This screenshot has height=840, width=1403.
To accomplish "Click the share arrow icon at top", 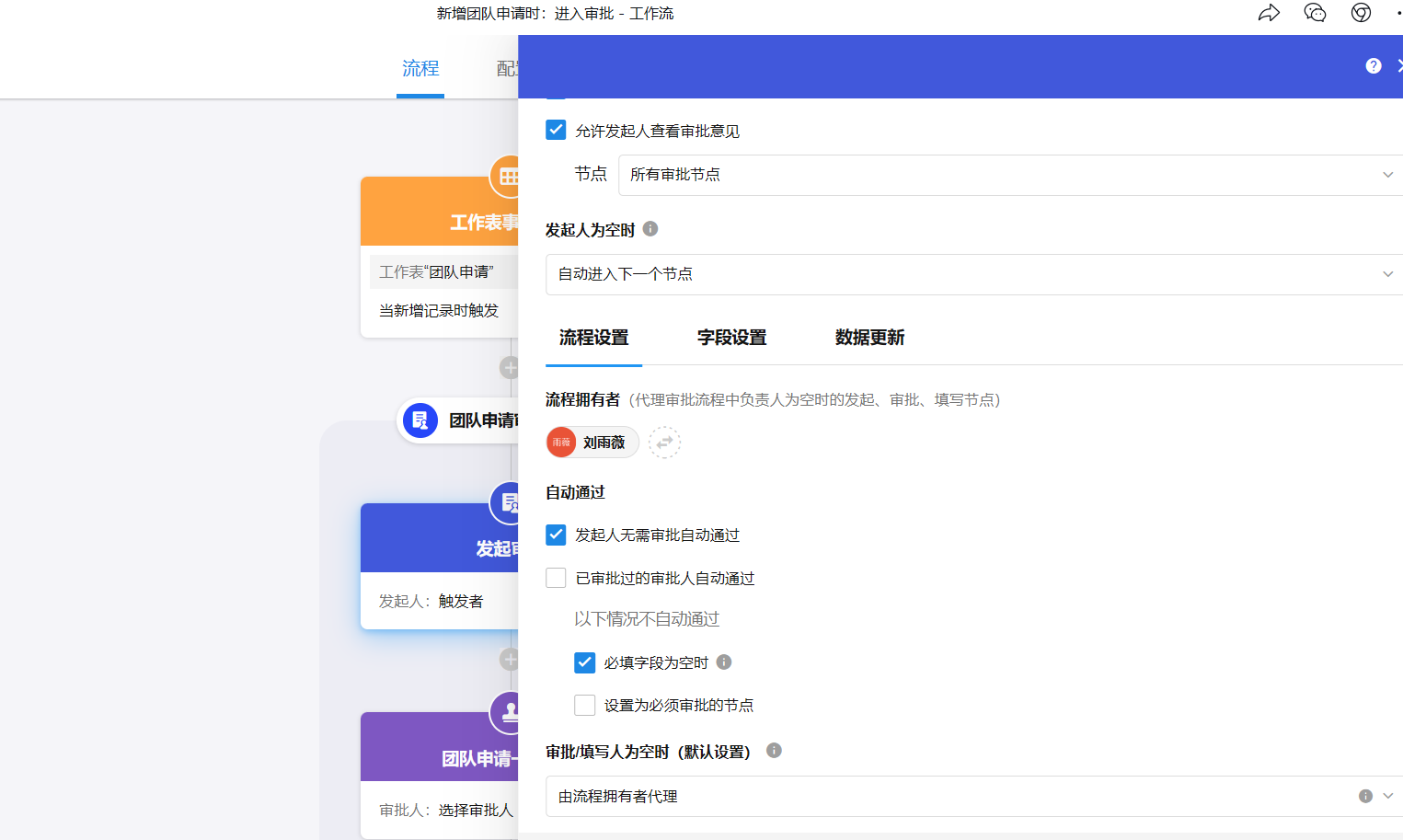I will [x=1269, y=13].
